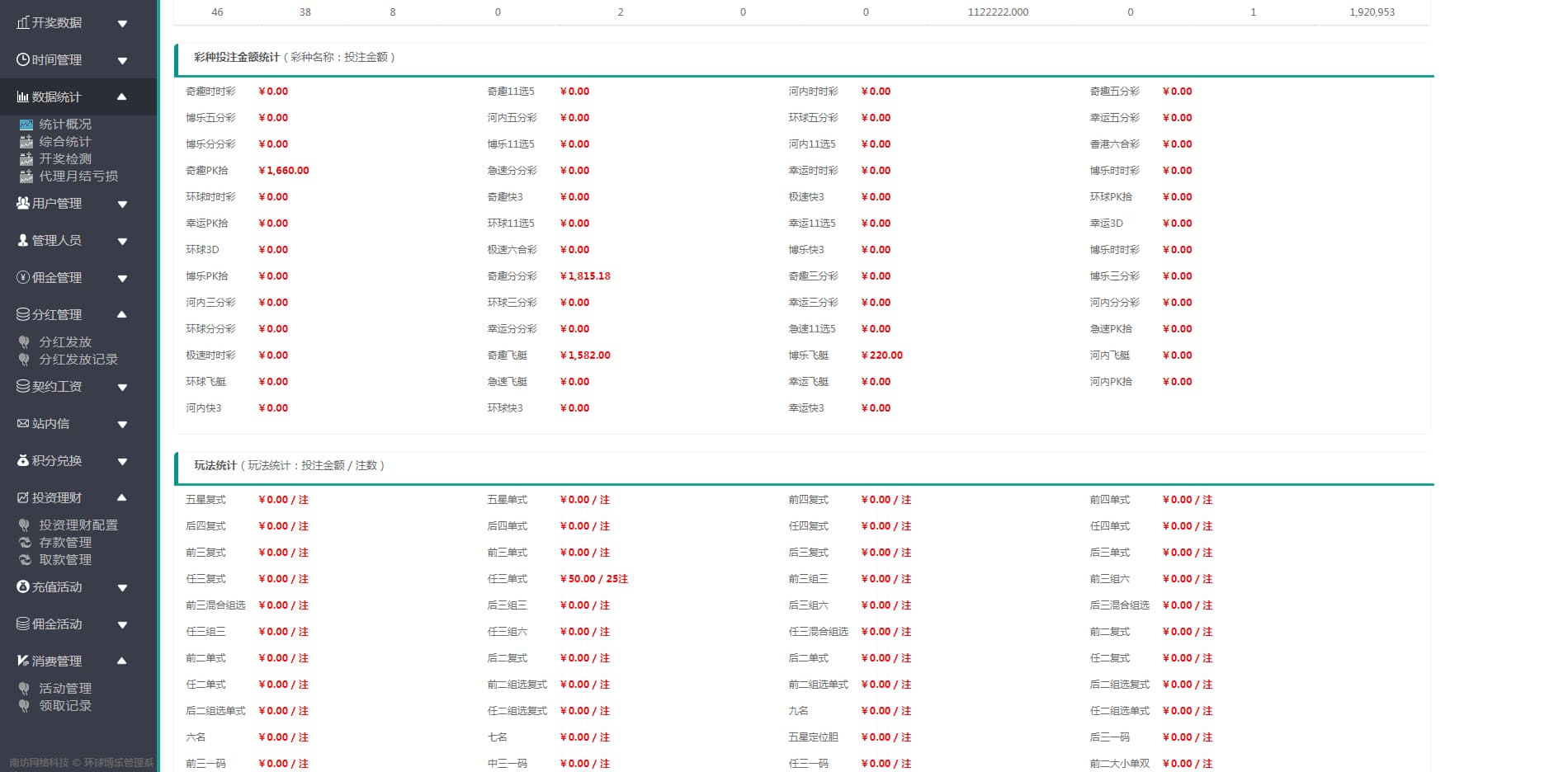Click the money bag icon beside 积分兑换

coord(23,460)
